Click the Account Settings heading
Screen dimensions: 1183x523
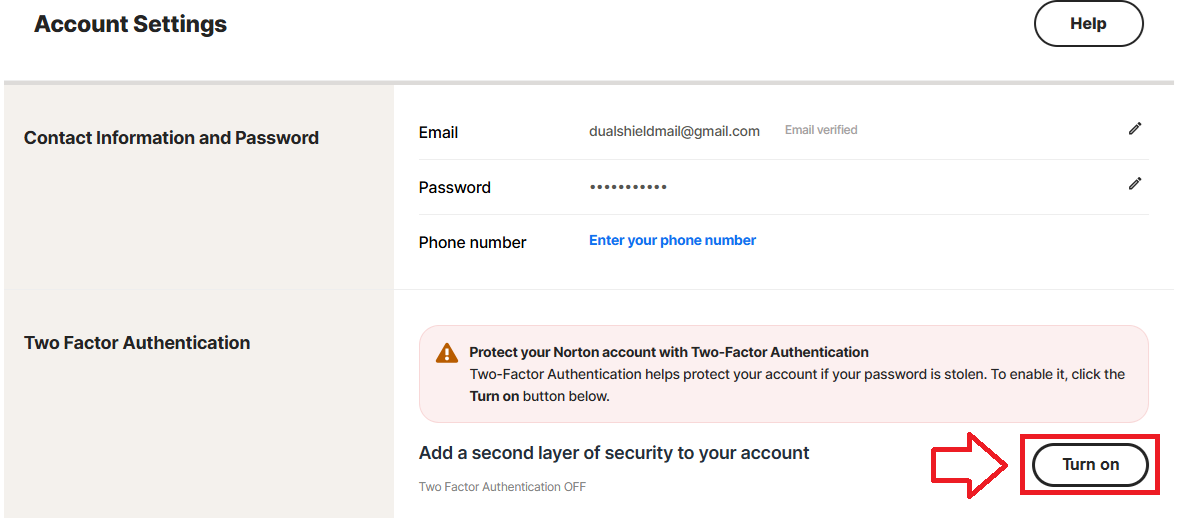[130, 24]
